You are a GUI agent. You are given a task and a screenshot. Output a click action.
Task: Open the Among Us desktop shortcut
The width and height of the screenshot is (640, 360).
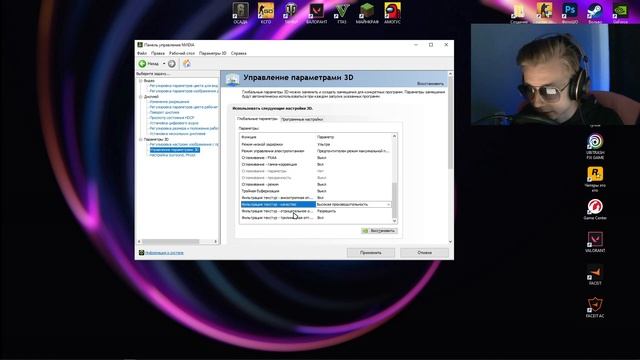point(392,13)
